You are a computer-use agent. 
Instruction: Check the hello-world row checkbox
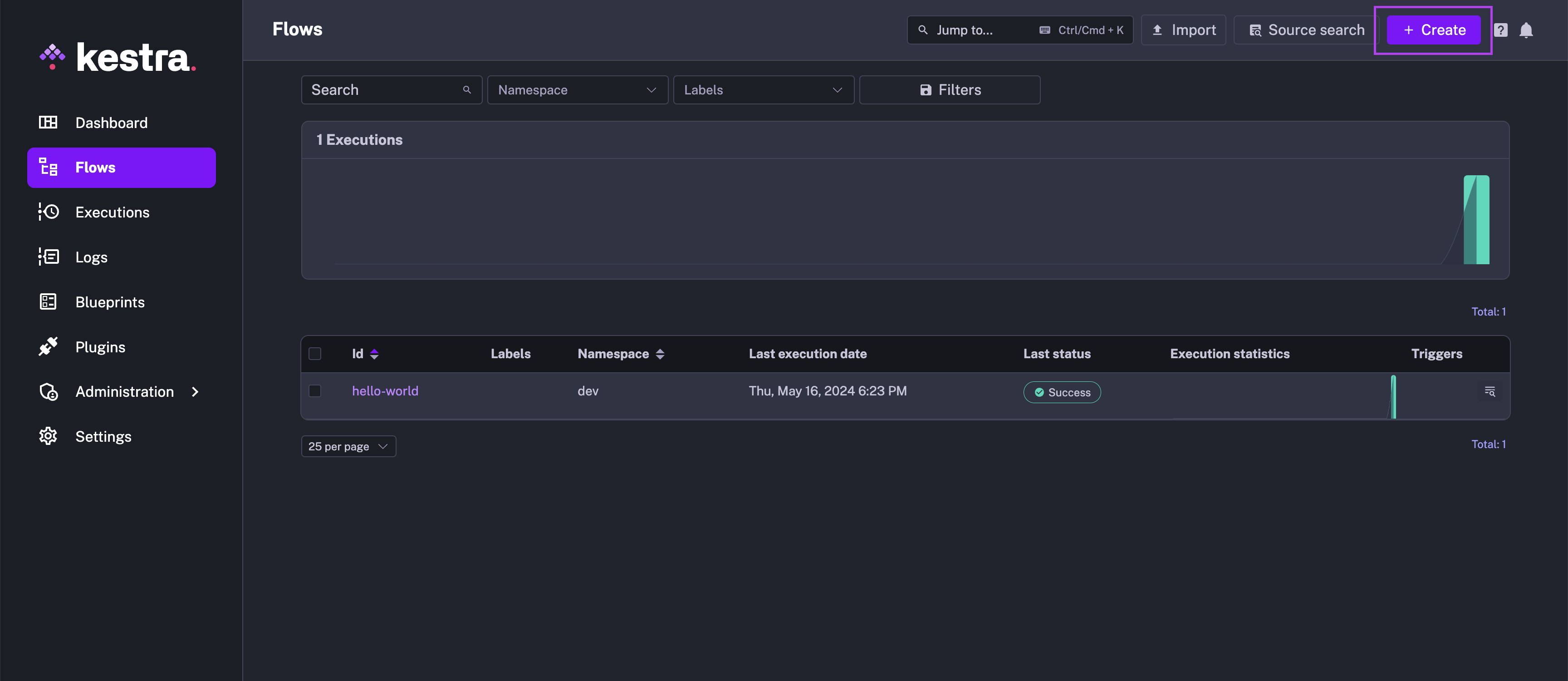pos(315,391)
